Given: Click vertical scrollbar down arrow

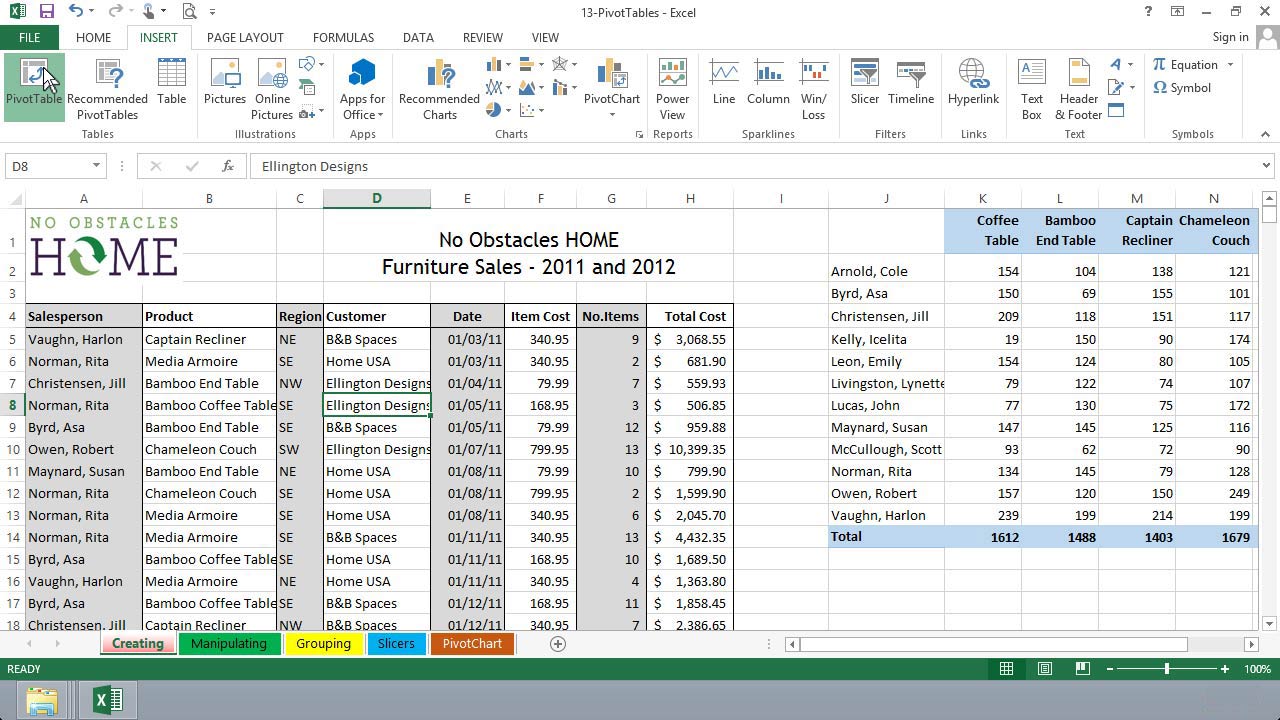Looking at the screenshot, I should coord(1269,624).
